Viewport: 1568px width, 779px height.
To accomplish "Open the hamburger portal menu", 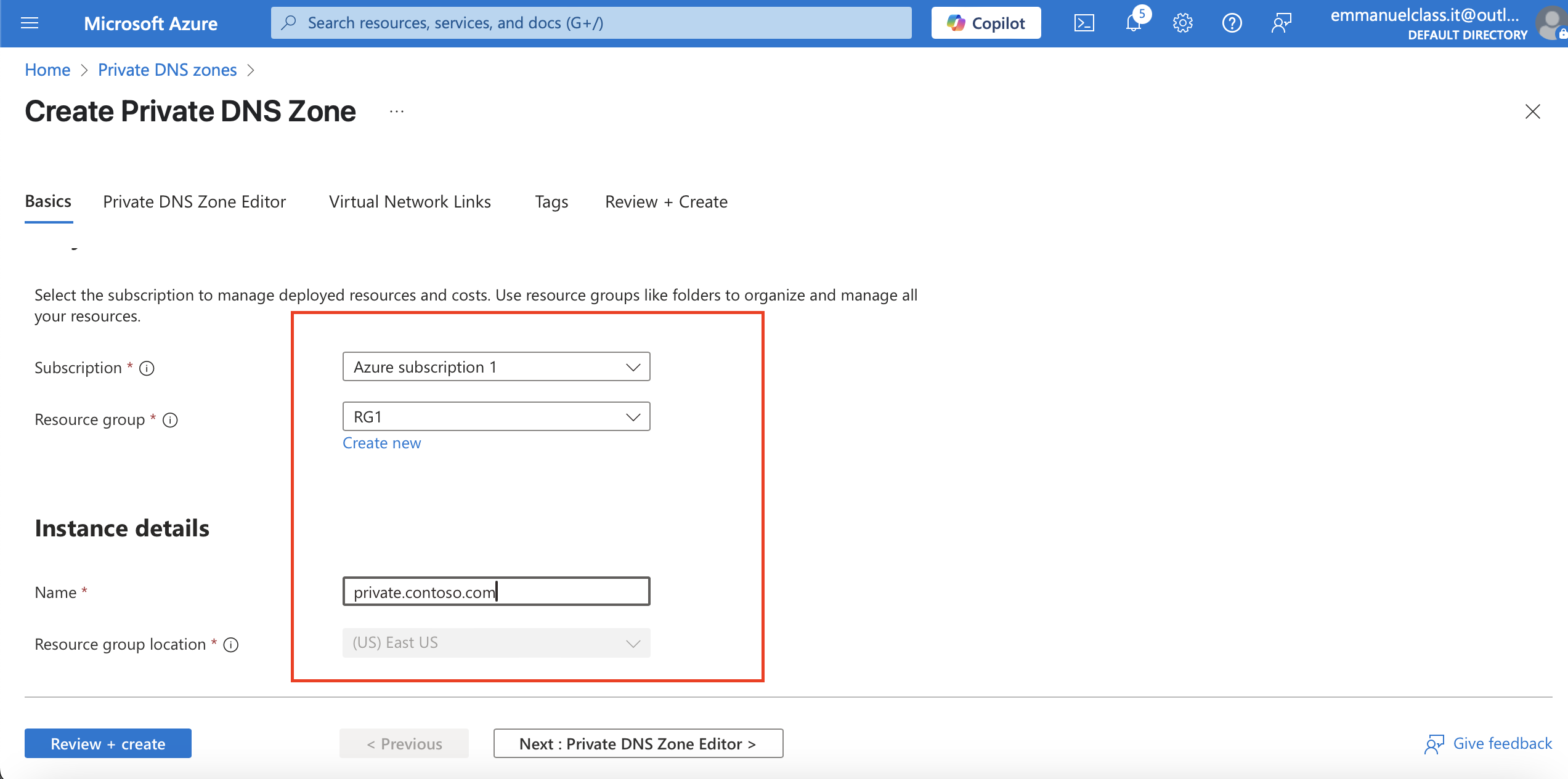I will coord(30,23).
